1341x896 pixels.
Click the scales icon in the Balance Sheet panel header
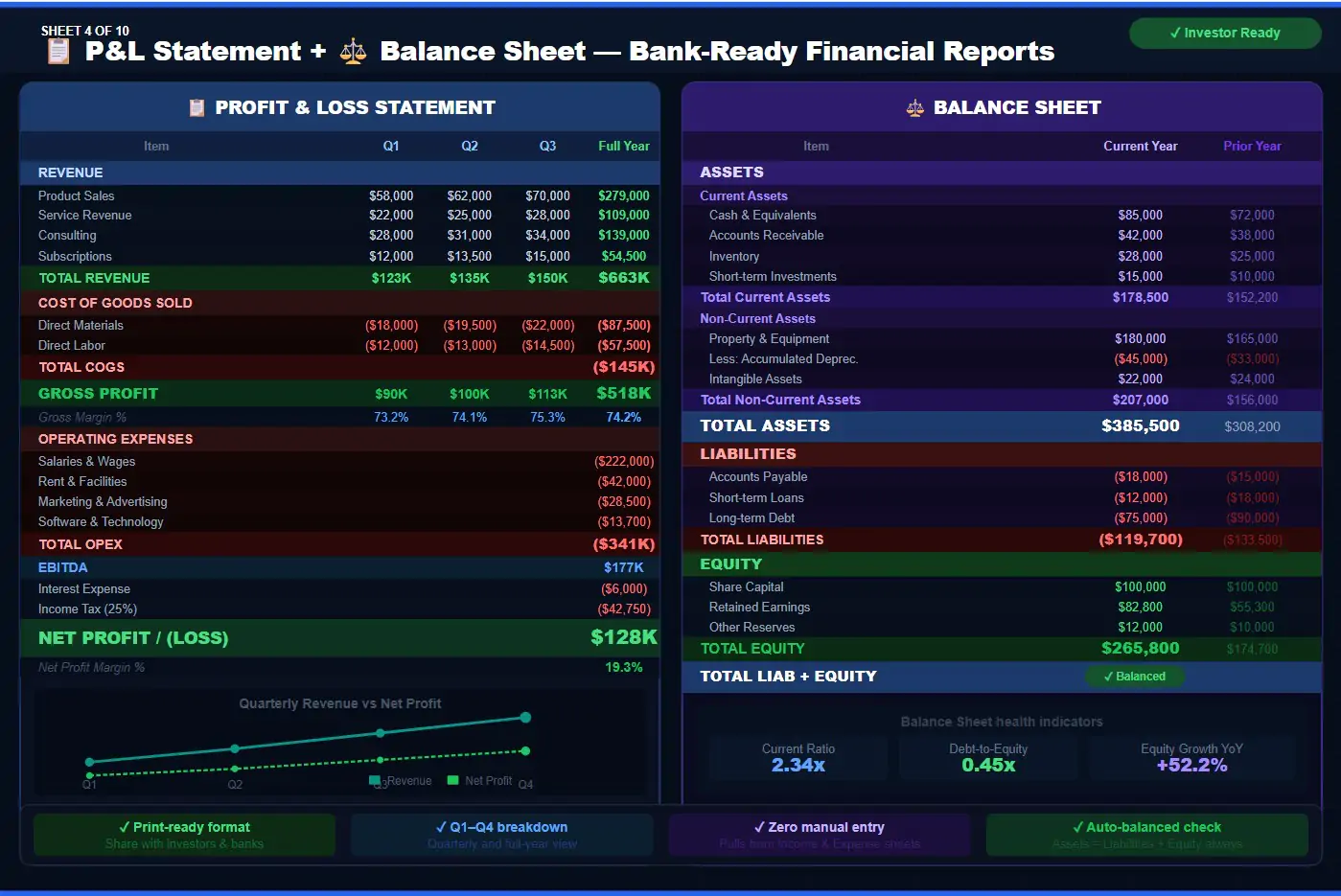click(914, 108)
